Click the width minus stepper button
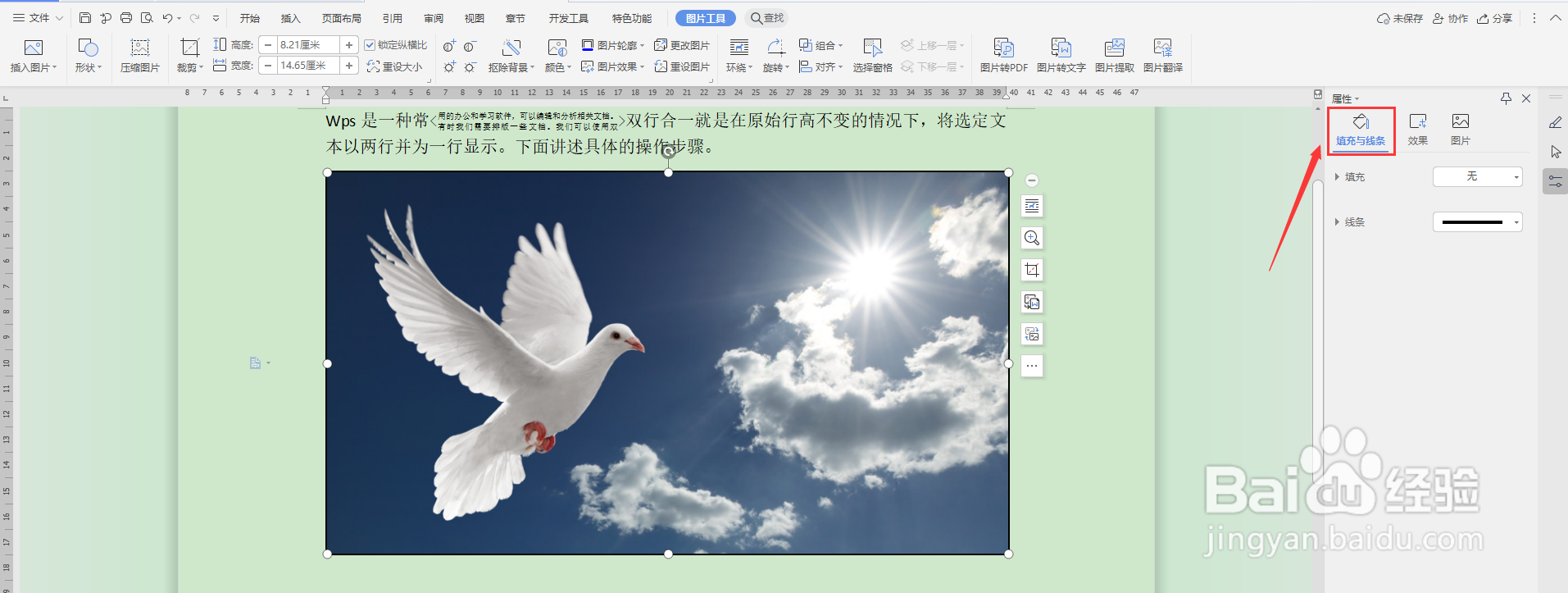 [268, 66]
